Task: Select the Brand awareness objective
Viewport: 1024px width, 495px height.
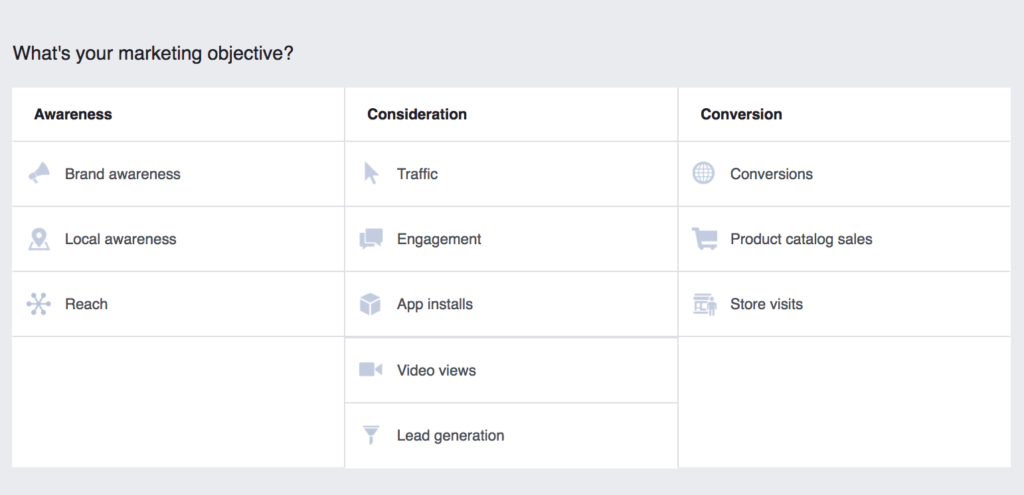Action: click(122, 174)
